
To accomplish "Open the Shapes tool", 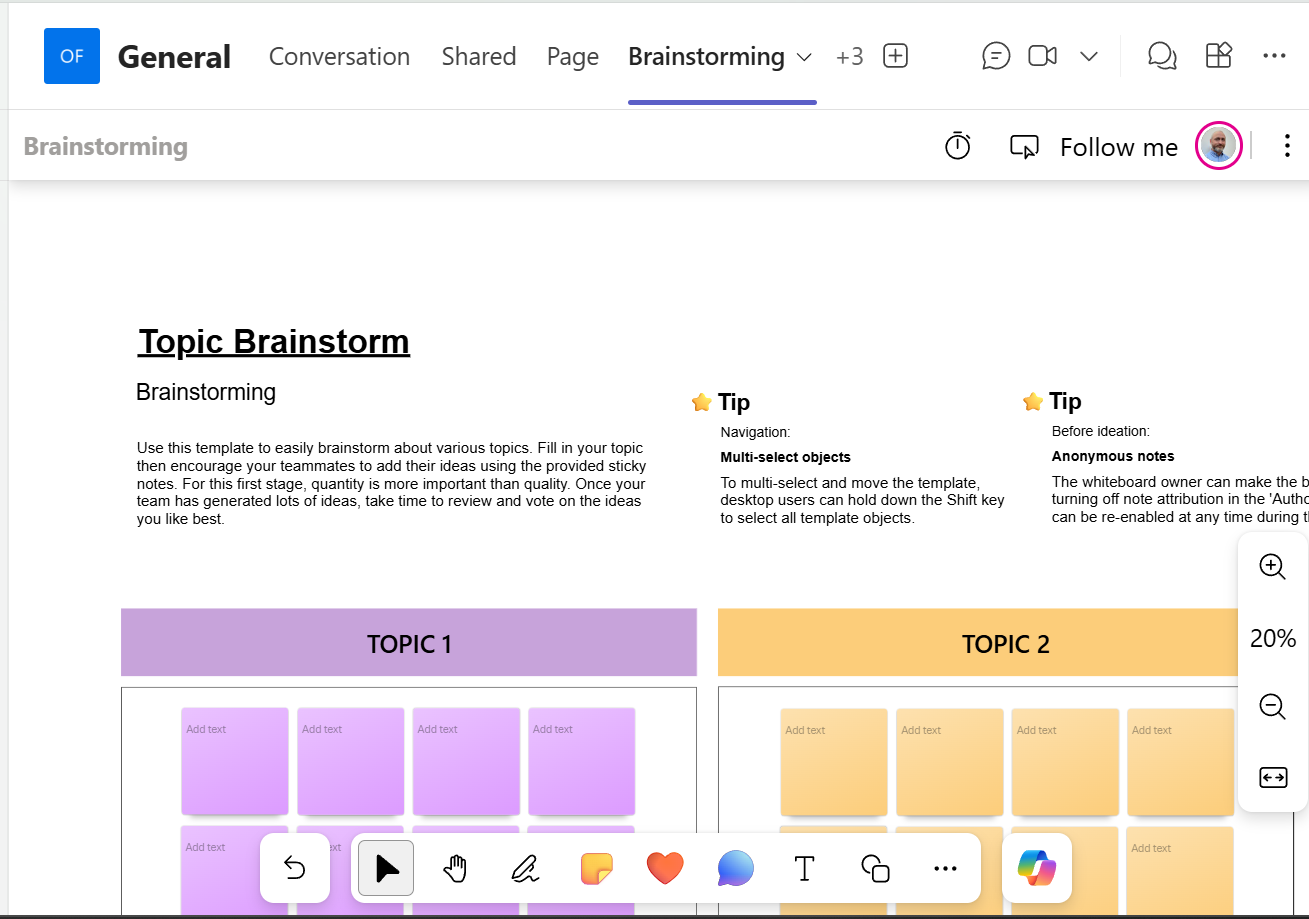I will 875,868.
